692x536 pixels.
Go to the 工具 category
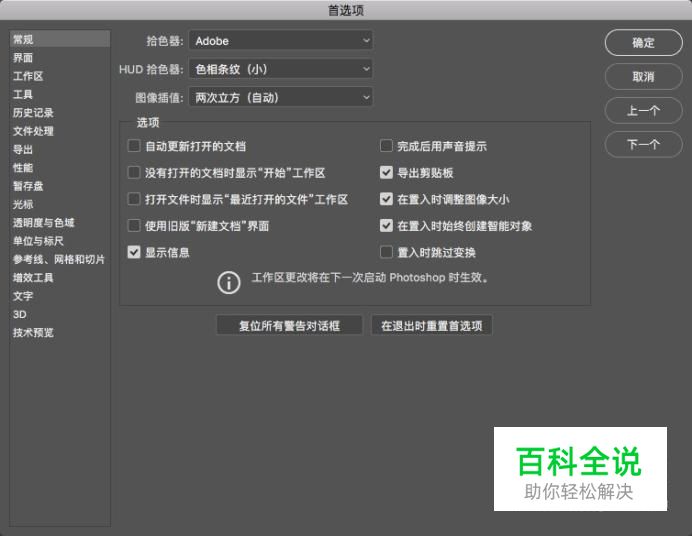[60, 94]
